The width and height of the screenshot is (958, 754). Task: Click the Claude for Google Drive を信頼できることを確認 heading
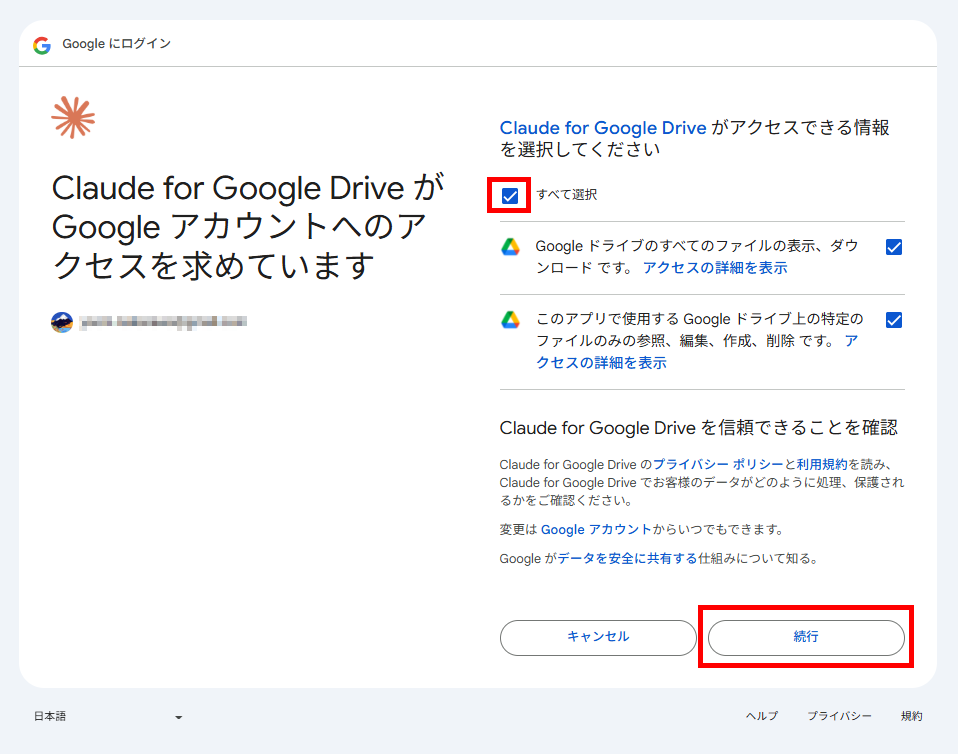tap(698, 428)
